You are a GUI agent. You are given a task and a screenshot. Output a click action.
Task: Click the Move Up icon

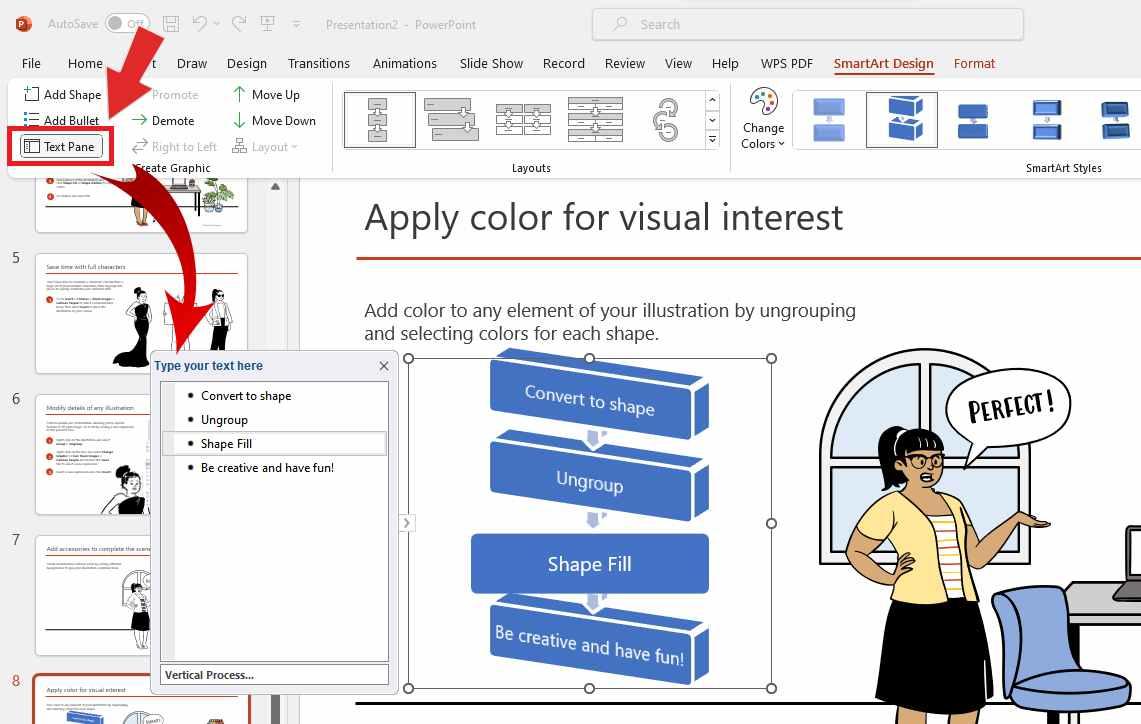pos(241,94)
